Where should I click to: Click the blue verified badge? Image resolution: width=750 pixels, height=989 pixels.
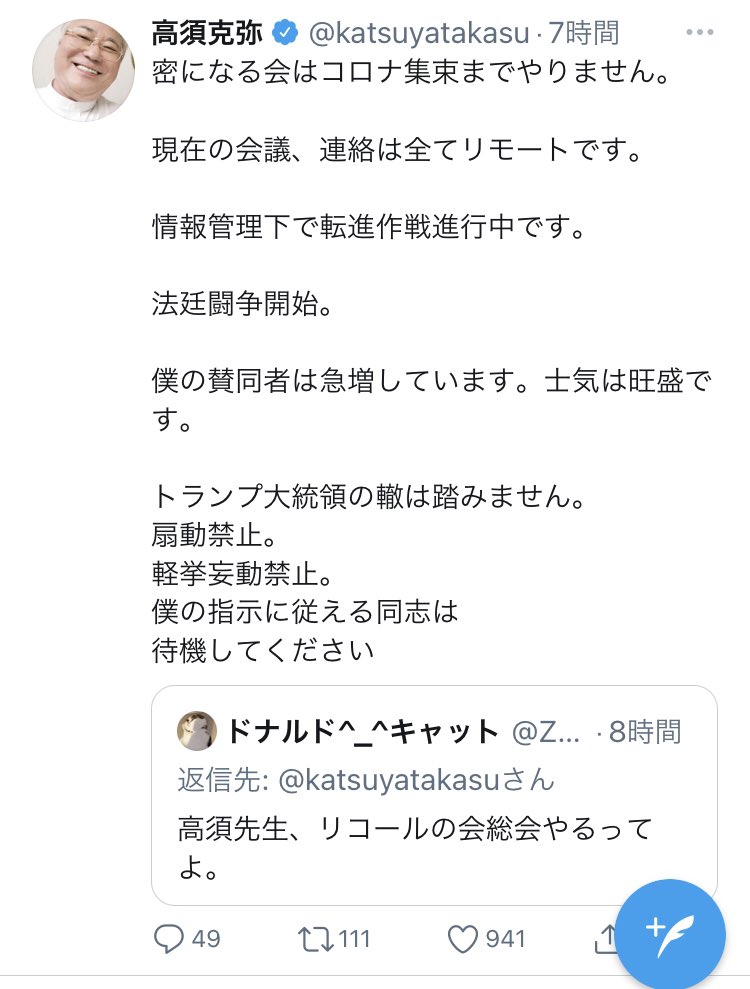pos(284,33)
